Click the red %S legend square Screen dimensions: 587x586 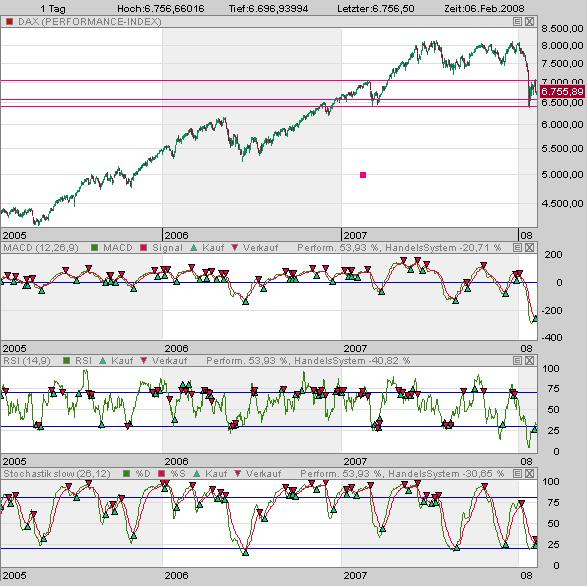coord(162,474)
